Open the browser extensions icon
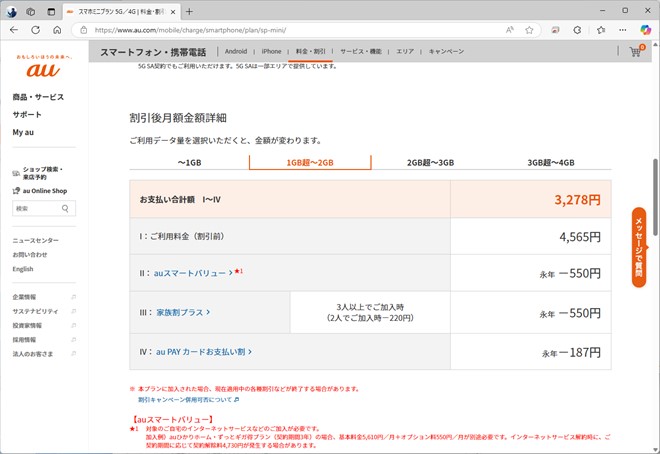This screenshot has width=660, height=454. point(578,30)
